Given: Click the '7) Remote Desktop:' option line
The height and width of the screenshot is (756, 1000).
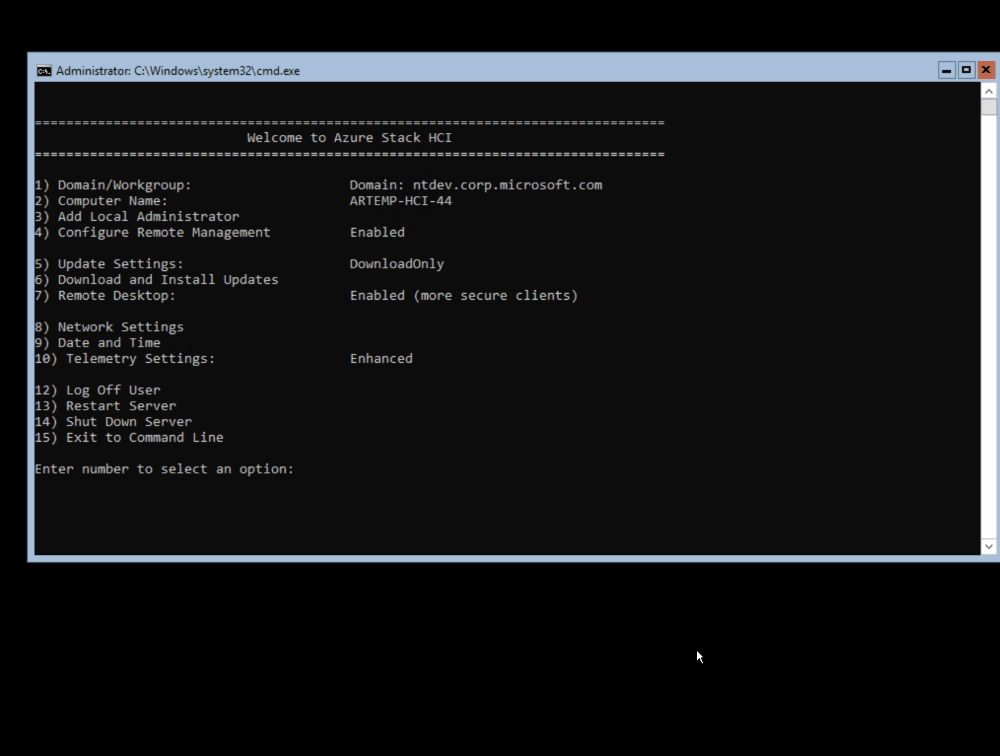Looking at the screenshot, I should [105, 296].
